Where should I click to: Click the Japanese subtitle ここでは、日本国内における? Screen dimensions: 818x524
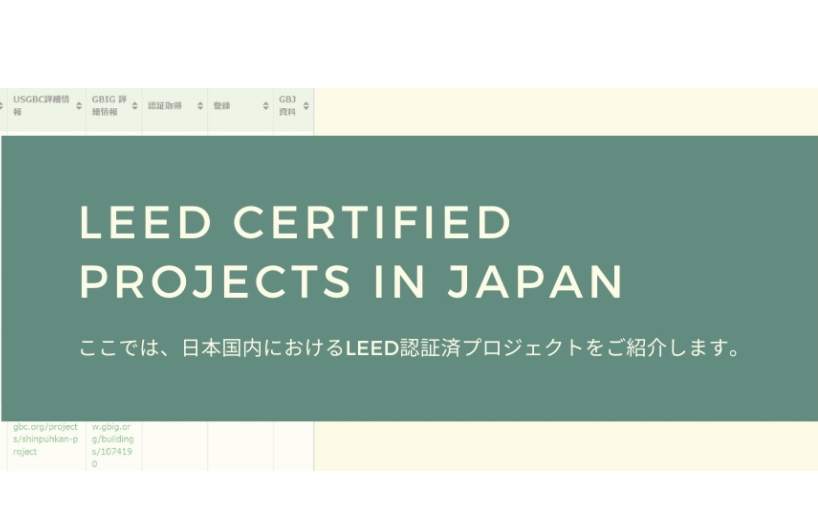tap(410, 348)
